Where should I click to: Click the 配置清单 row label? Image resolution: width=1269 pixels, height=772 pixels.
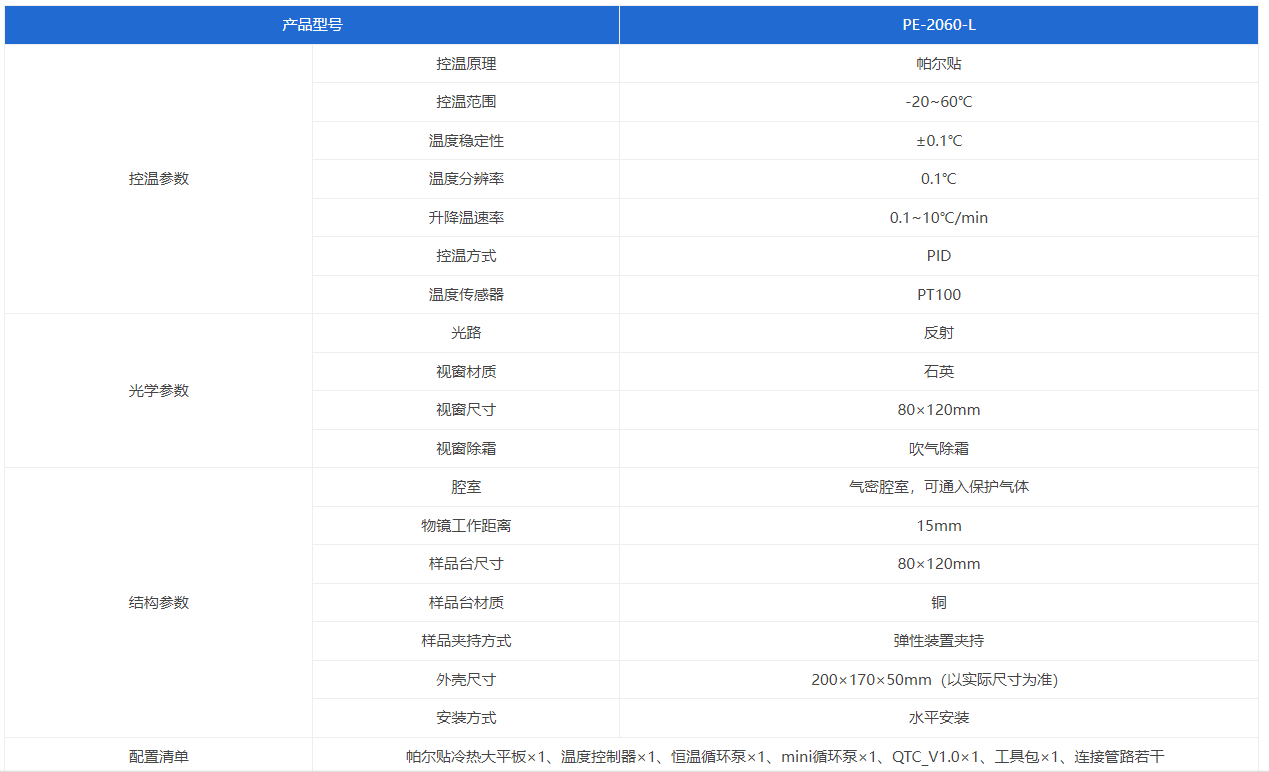click(158, 757)
